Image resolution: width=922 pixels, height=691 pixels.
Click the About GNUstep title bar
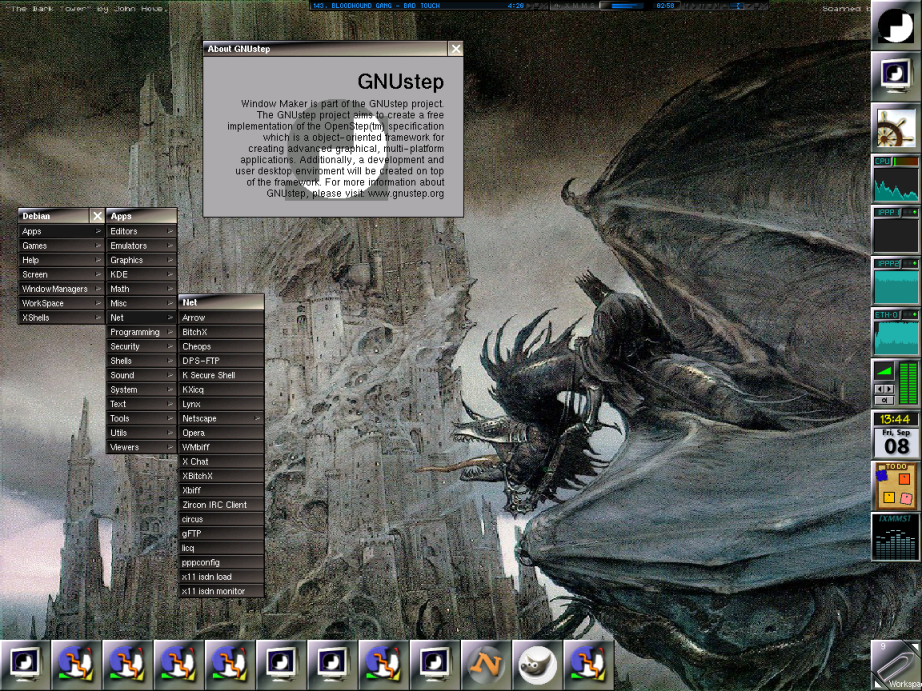tap(326, 49)
